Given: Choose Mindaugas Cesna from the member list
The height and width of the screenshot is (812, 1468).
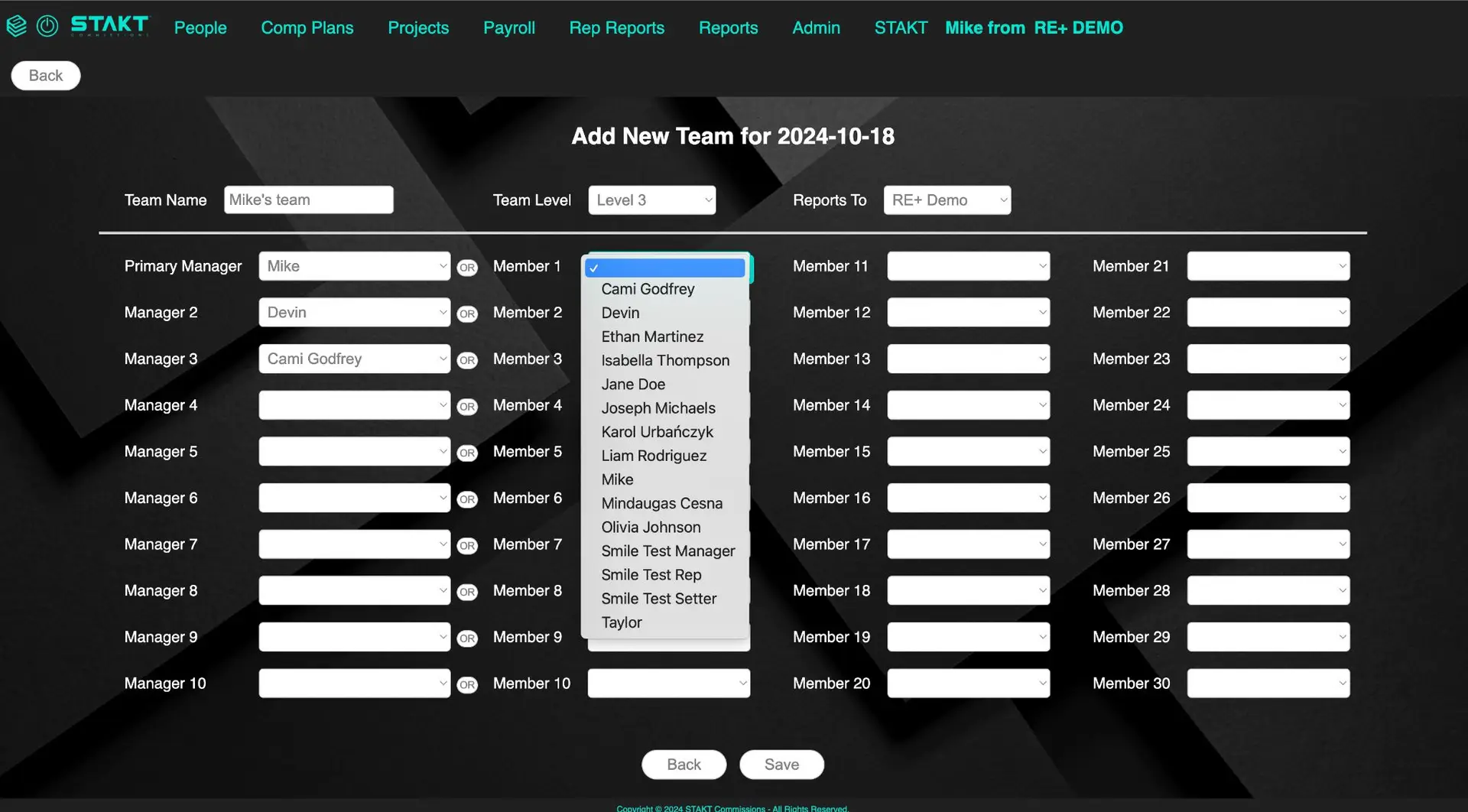Looking at the screenshot, I should tap(661, 503).
